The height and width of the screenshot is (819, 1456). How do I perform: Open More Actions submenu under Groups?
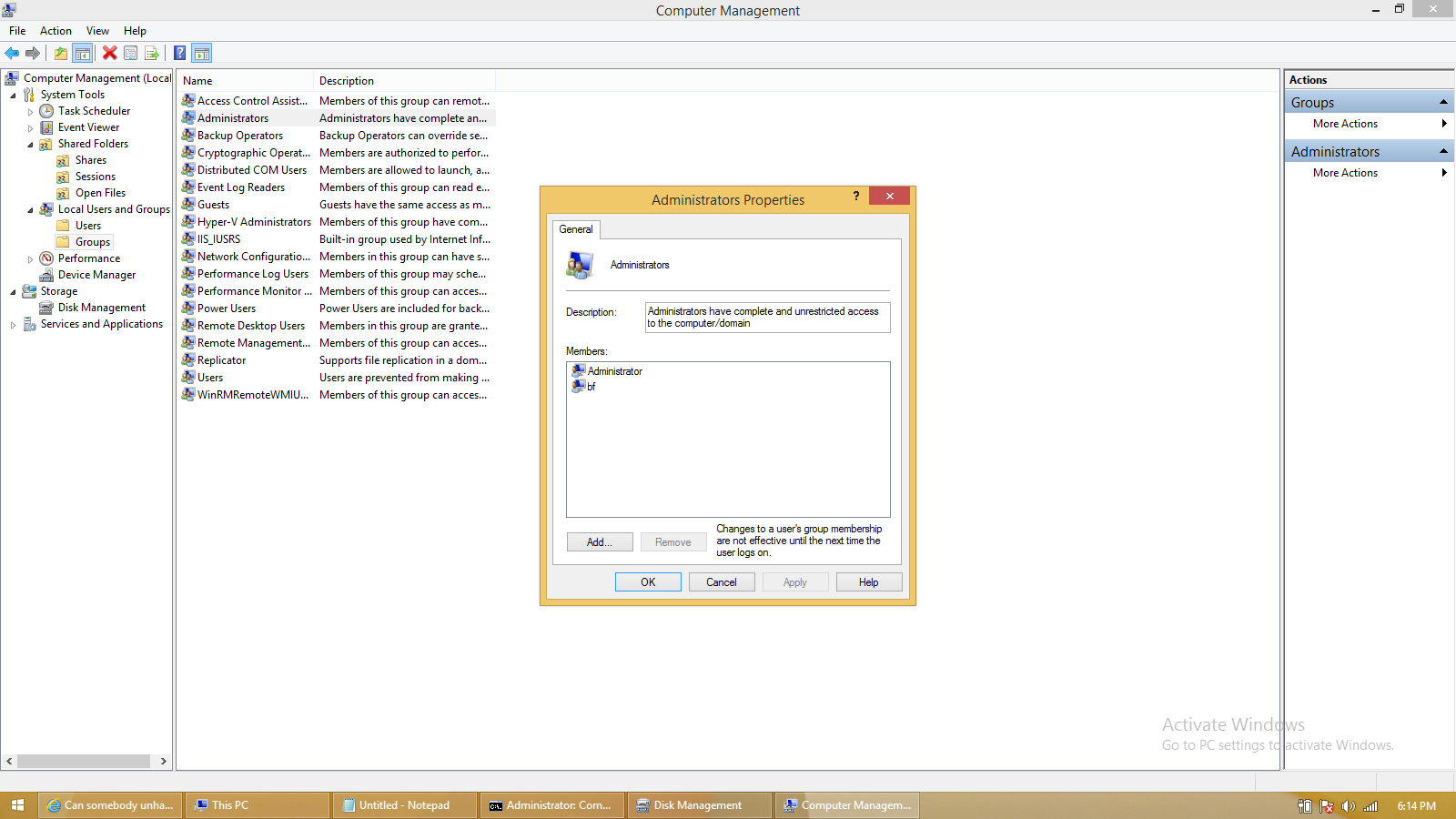click(1369, 124)
